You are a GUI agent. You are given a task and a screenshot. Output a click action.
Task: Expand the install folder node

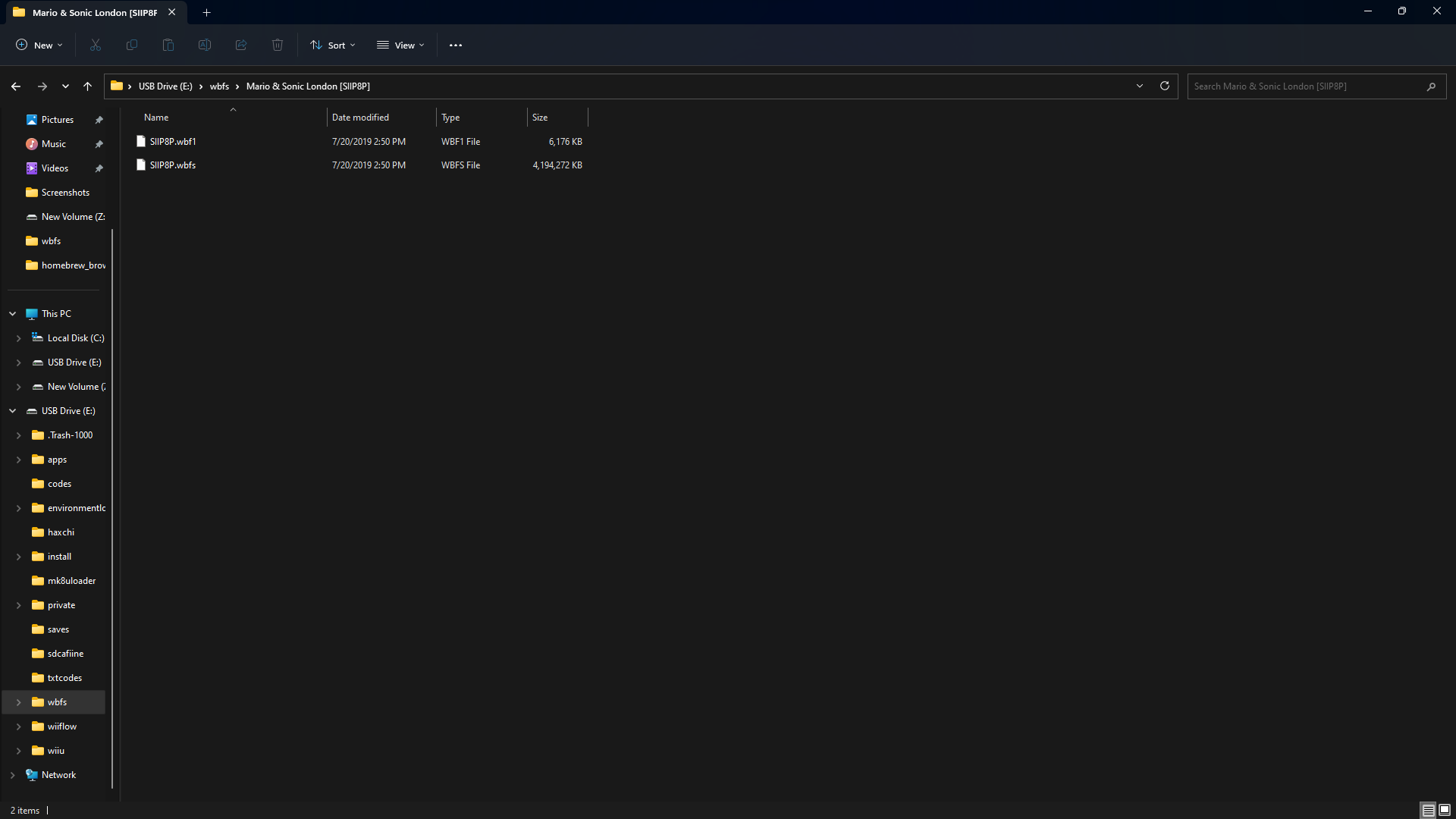pos(19,557)
